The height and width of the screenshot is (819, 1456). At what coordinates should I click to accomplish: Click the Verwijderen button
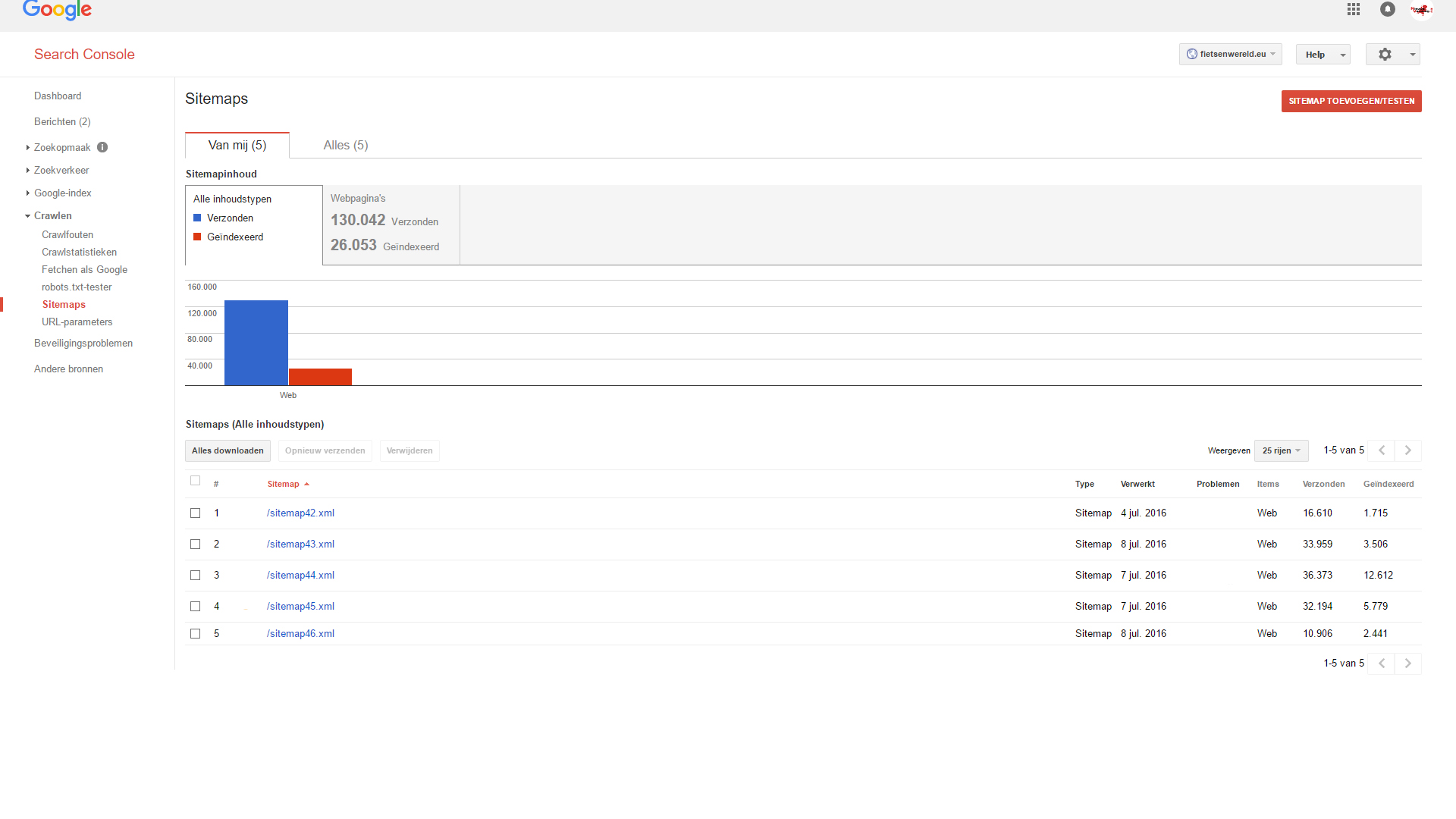click(409, 451)
